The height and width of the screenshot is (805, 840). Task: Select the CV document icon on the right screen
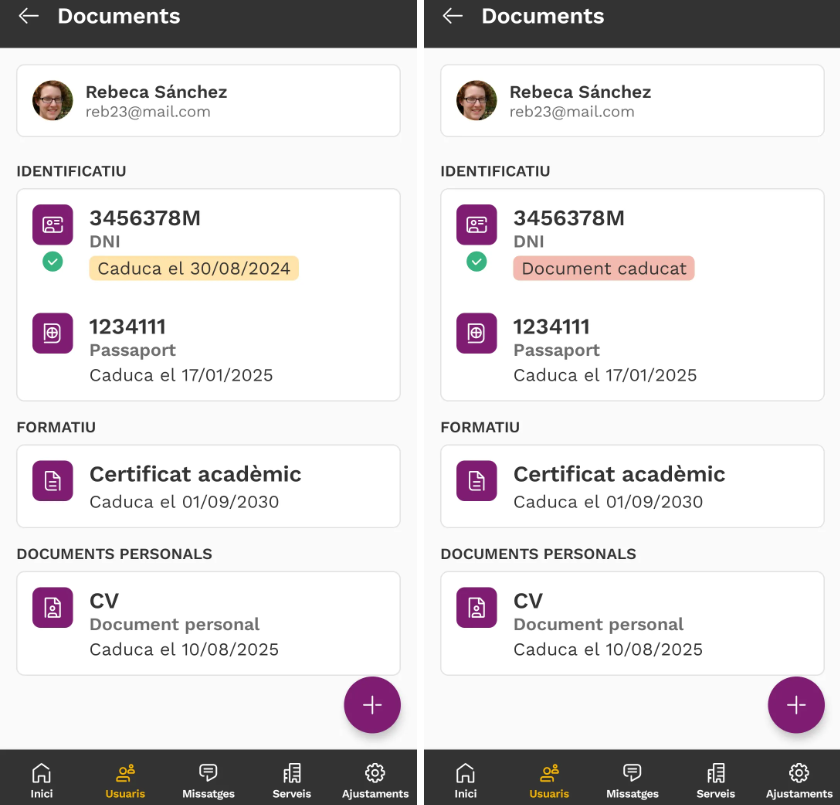pos(476,607)
